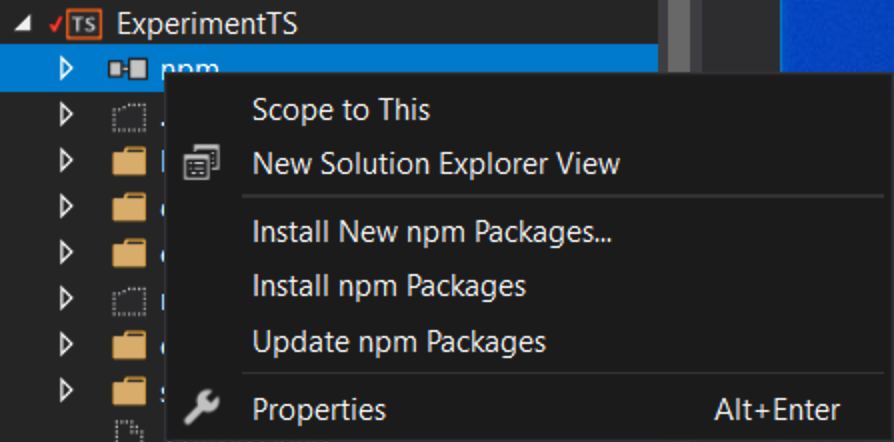Expand the dotted folder below npm
The height and width of the screenshot is (442, 894).
point(67,115)
